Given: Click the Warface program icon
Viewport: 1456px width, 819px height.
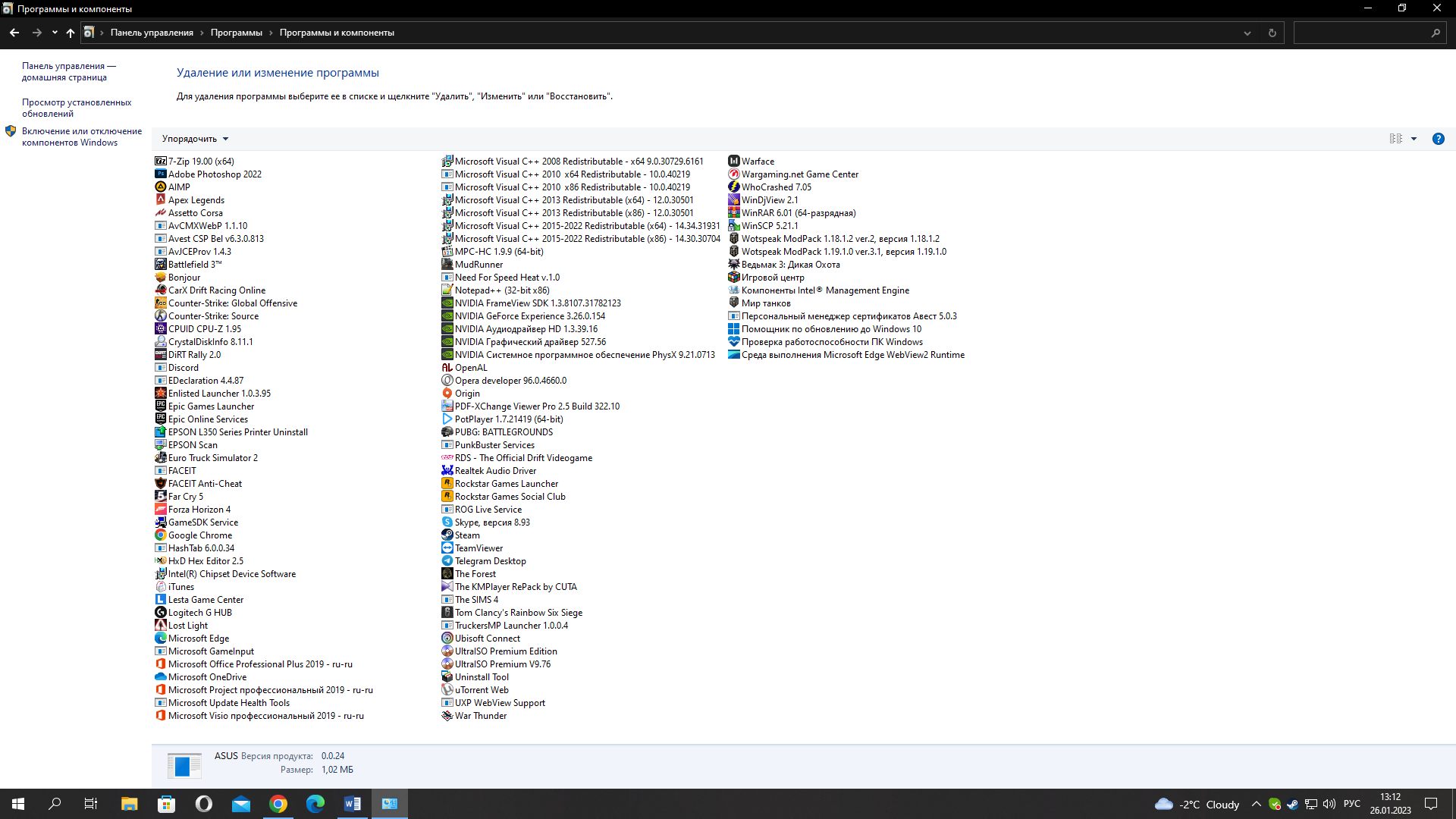Looking at the screenshot, I should [733, 162].
